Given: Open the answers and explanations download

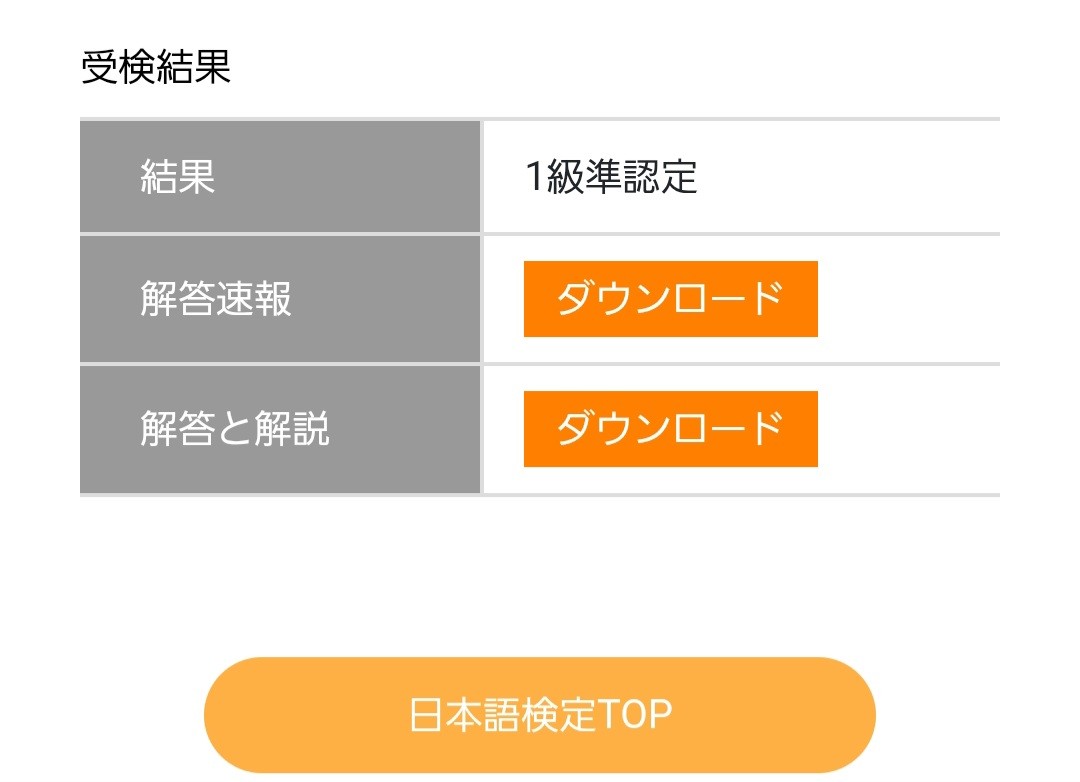Looking at the screenshot, I should coord(670,429).
